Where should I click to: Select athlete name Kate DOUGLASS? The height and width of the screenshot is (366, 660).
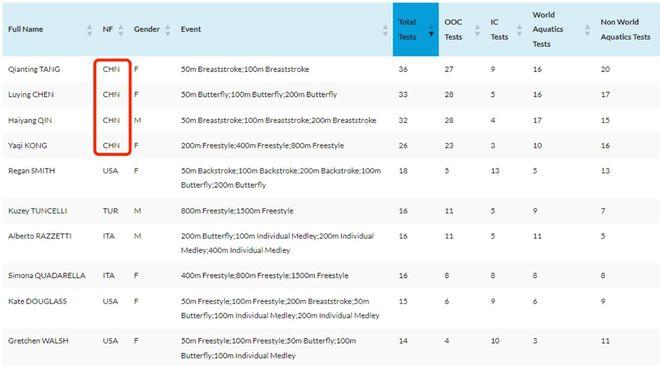37,301
